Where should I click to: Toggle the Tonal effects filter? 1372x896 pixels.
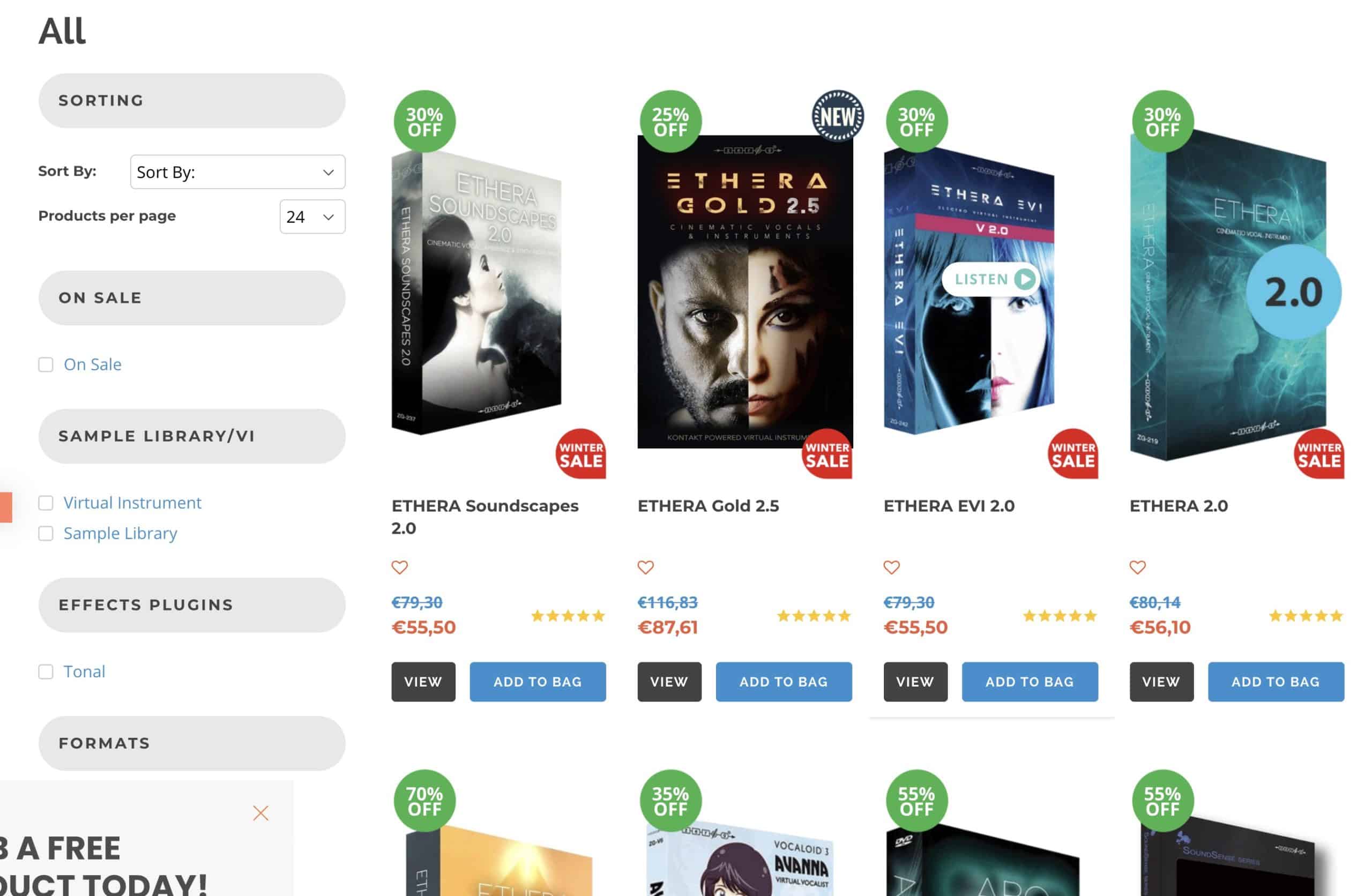click(x=46, y=671)
